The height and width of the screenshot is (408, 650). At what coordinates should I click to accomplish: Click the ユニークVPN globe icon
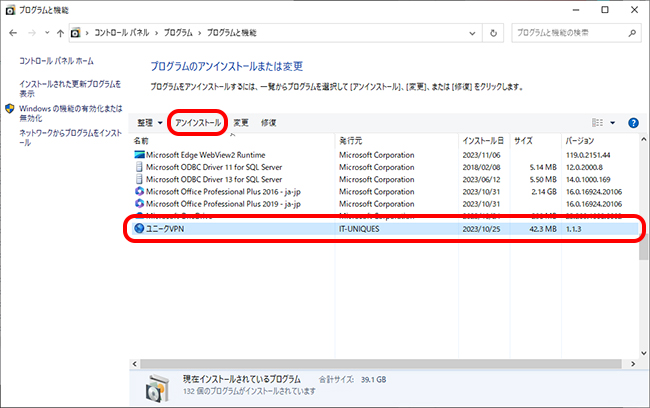(139, 228)
